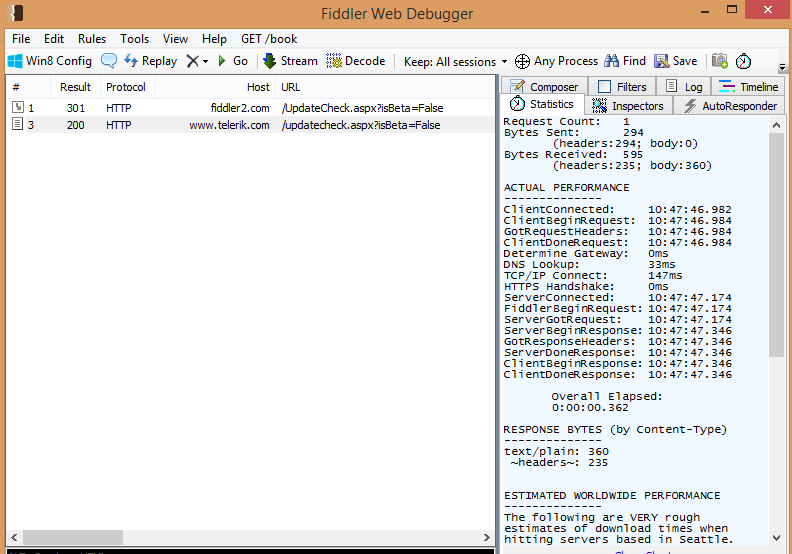The image size is (792, 554).
Task: Close the Fiddler Web Debugger window
Action: coord(767,10)
